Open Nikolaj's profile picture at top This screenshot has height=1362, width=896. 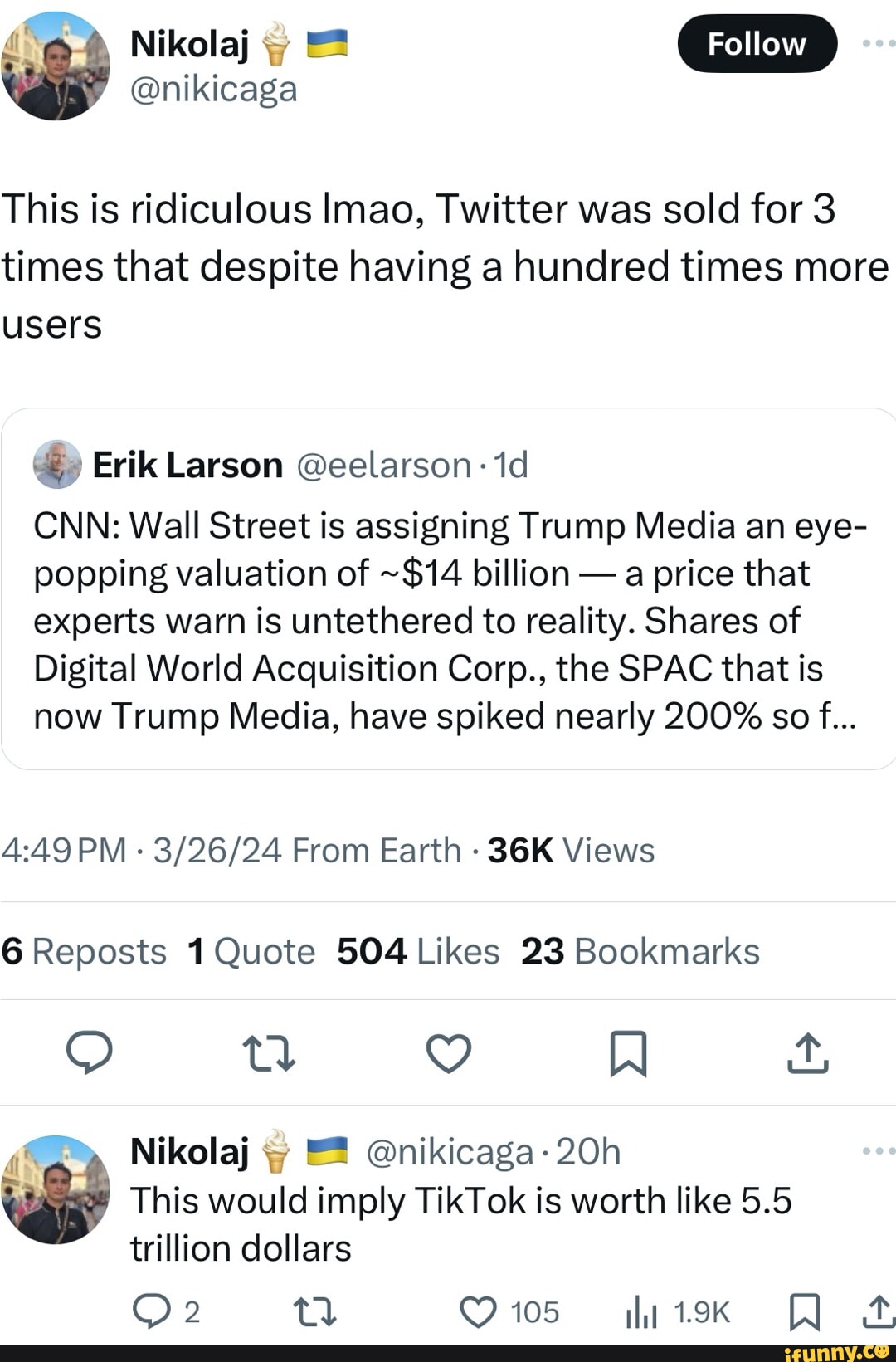[x=56, y=66]
